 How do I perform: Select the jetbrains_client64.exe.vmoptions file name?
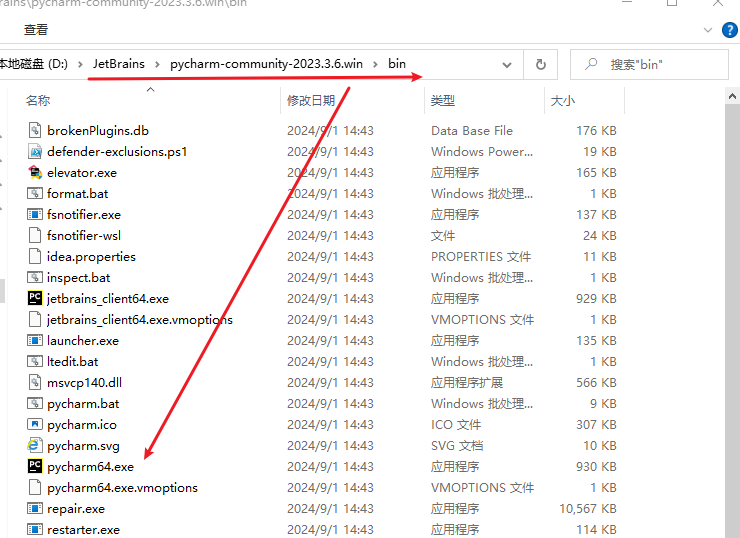coord(140,320)
